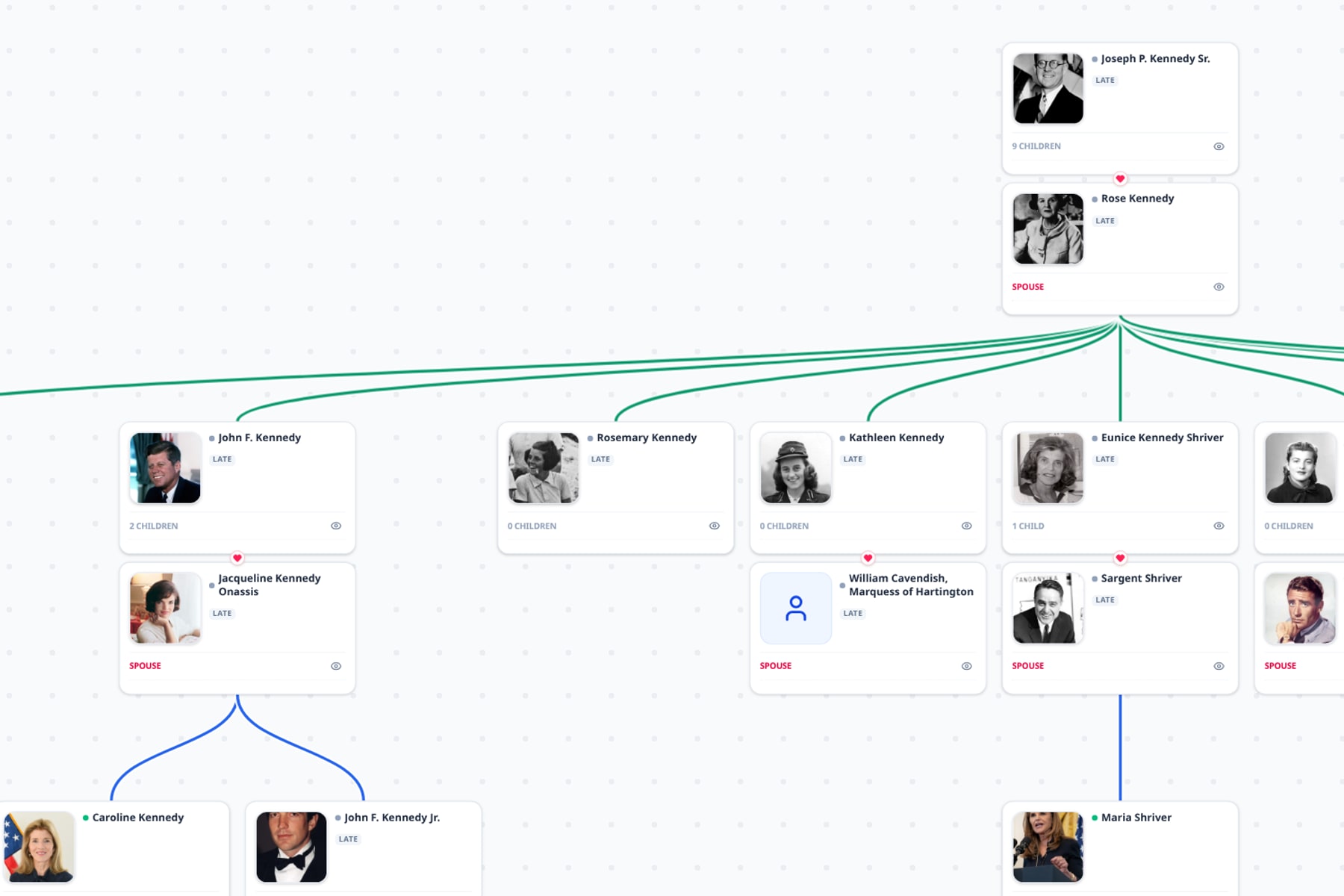
Task: Open Caroline Kennedy's name link
Action: 138,818
